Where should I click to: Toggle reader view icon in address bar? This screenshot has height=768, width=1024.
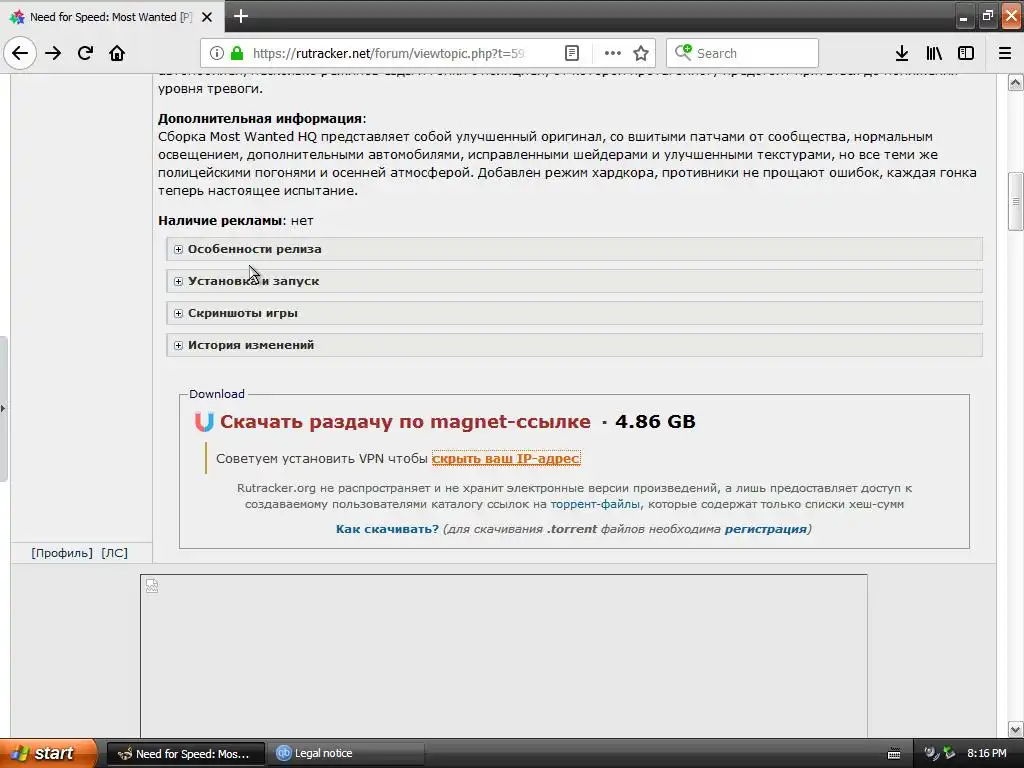(571, 53)
